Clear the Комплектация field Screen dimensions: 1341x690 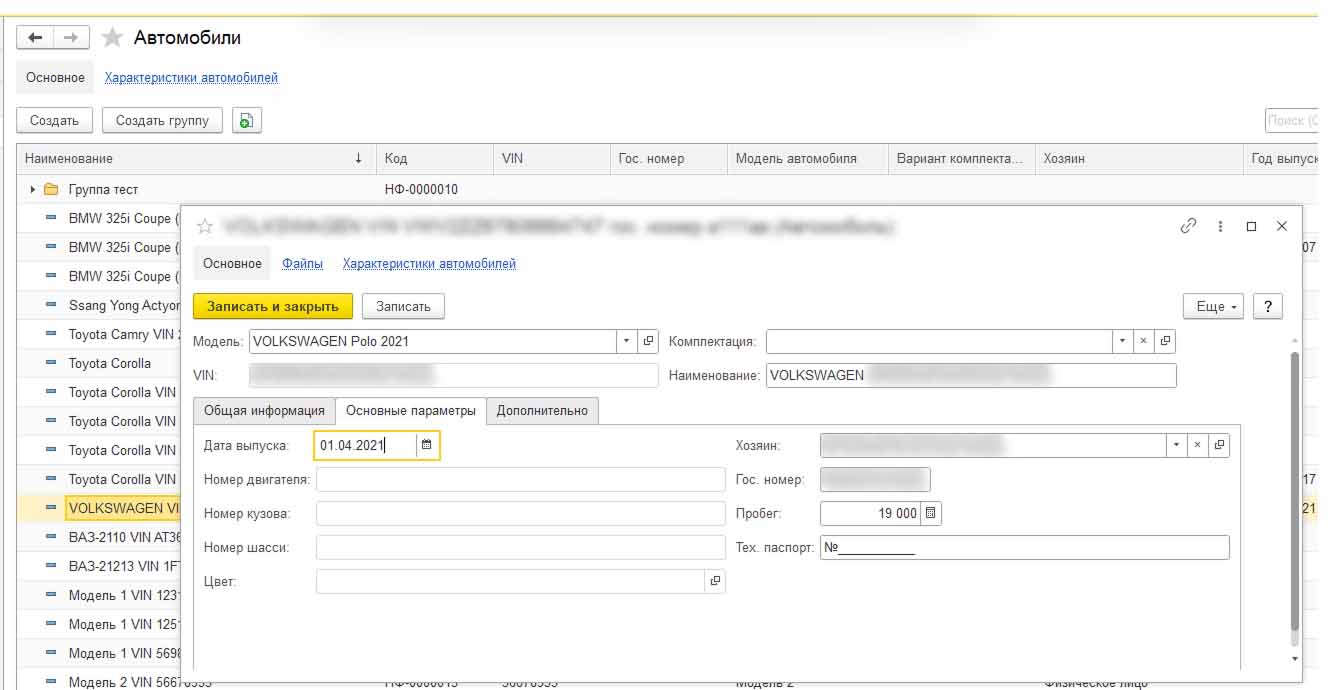pyautogui.click(x=1144, y=341)
